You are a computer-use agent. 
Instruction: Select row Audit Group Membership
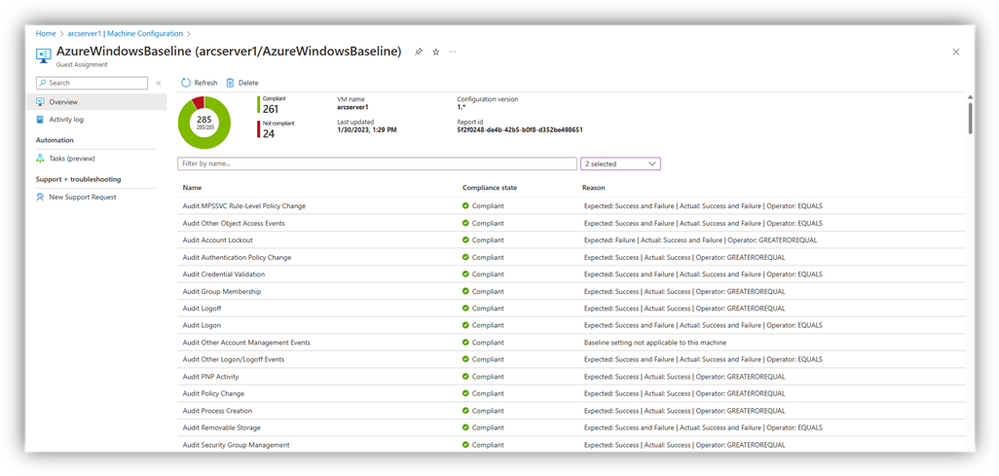(x=571, y=291)
